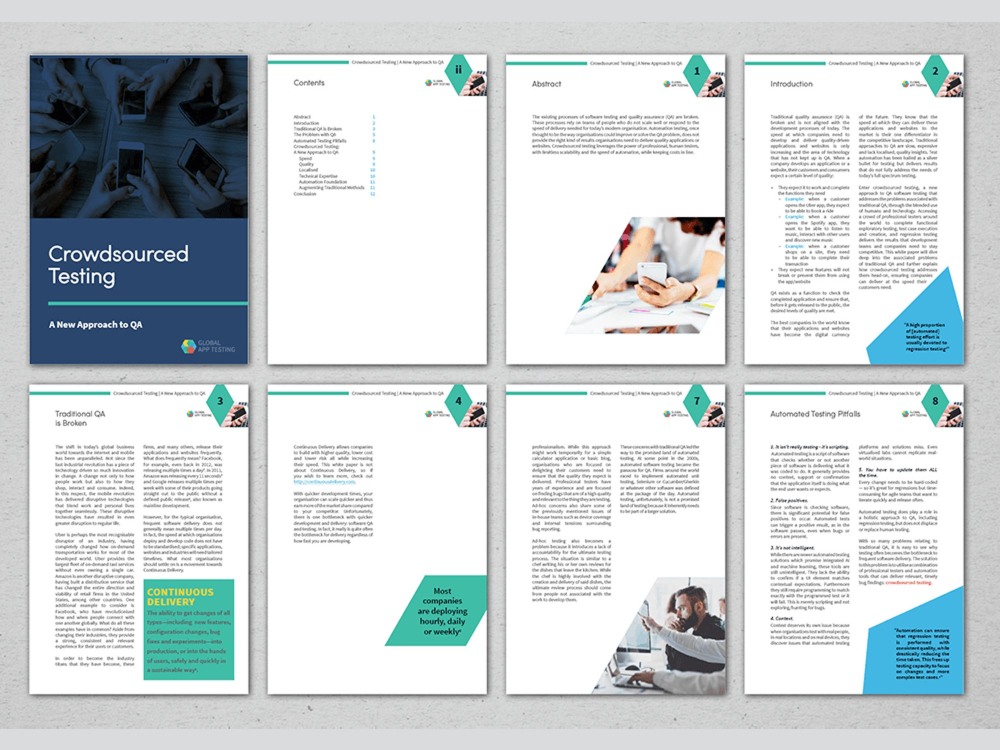1000x750 pixels.
Task: Click the "2. False positives" subheading
Action: 790,501
